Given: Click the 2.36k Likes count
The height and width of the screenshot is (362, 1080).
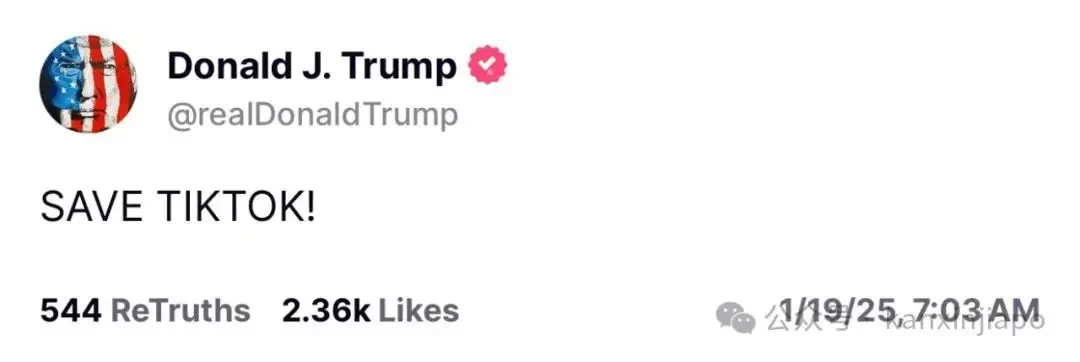Looking at the screenshot, I should point(370,310).
